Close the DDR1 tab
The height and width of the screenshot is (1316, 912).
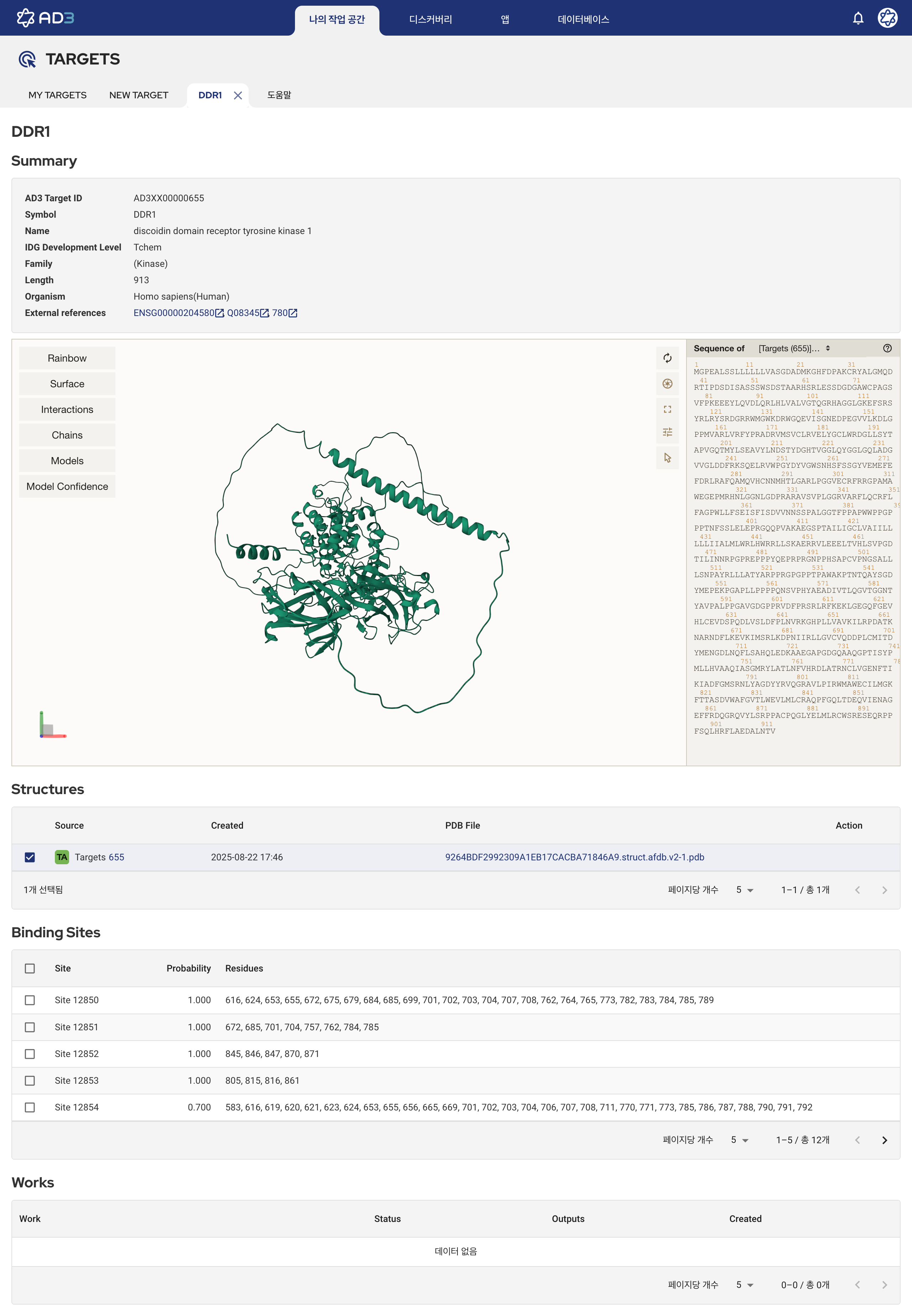pos(238,95)
